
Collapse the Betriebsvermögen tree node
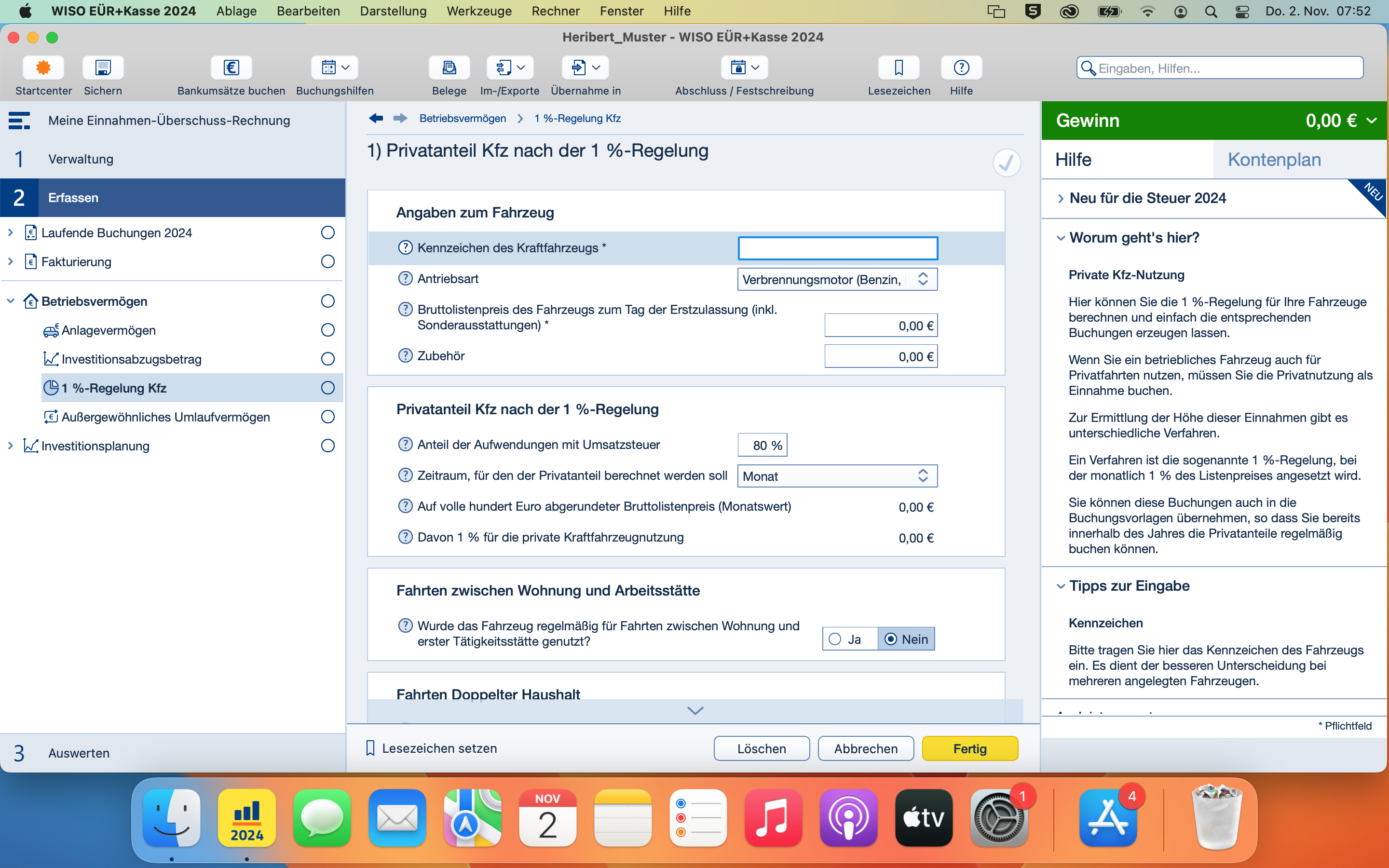(10, 301)
